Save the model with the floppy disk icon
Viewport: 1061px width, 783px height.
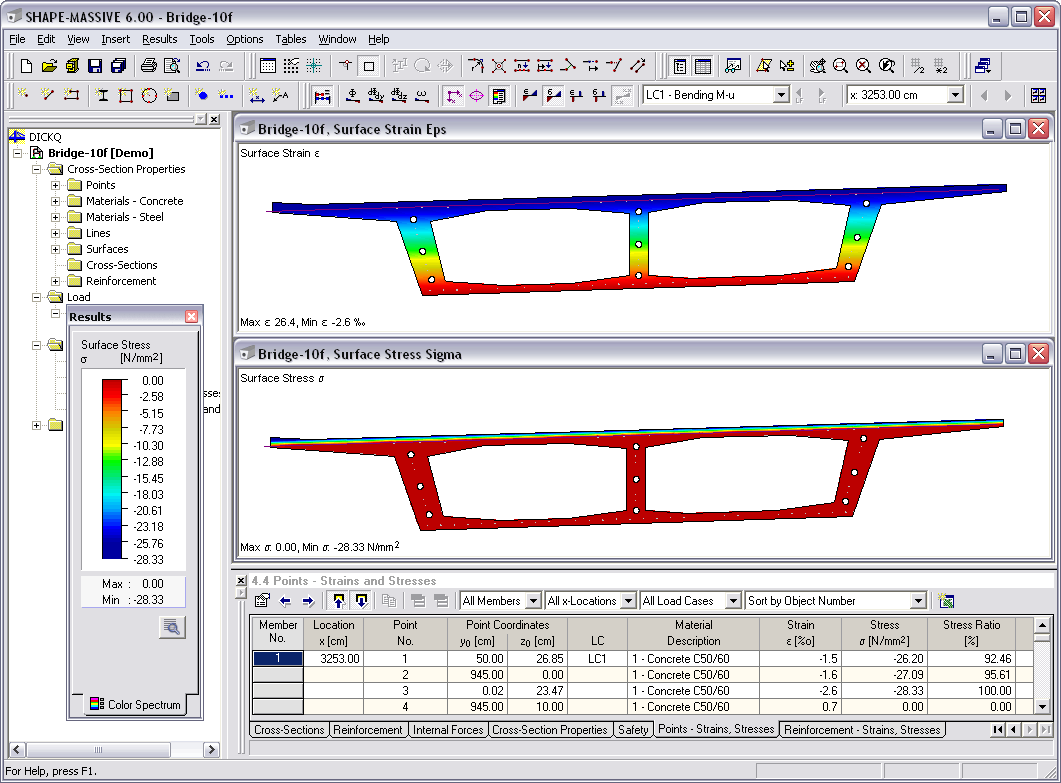pos(95,66)
